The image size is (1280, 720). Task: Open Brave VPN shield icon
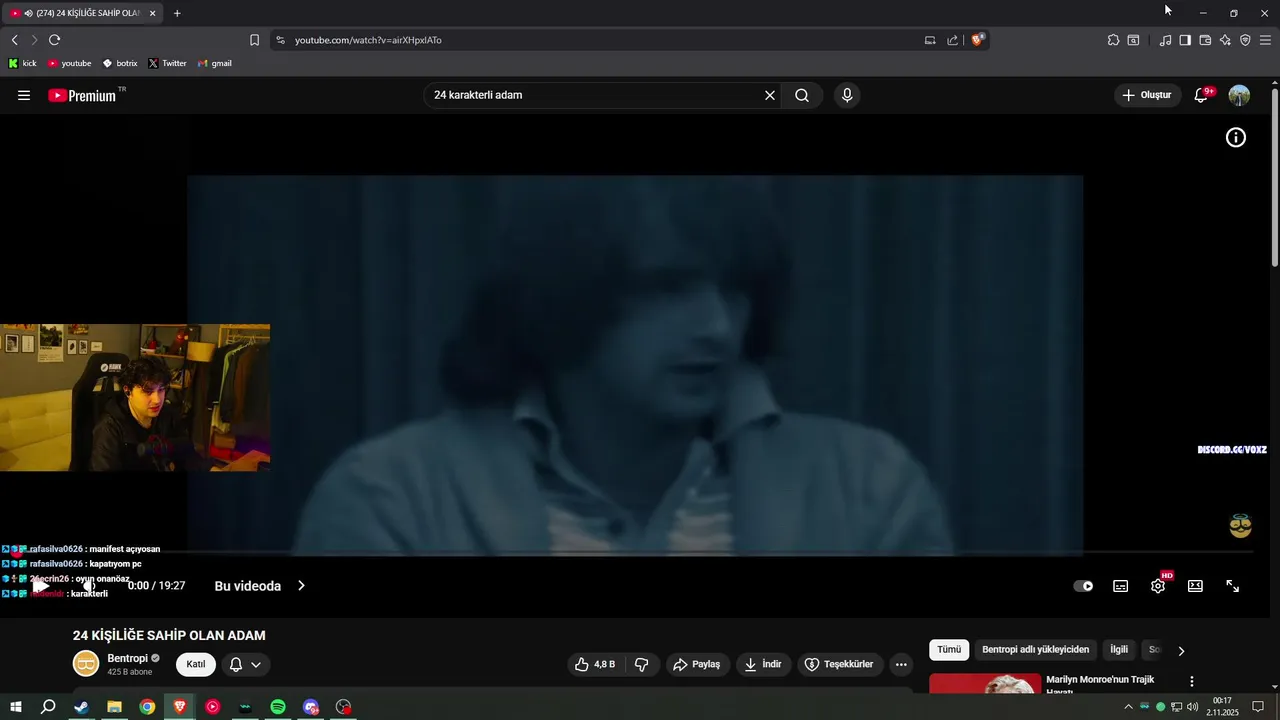[x=1245, y=40]
